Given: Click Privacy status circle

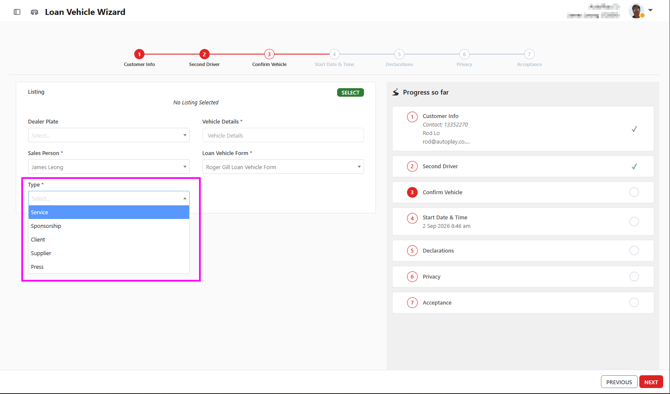Looking at the screenshot, I should (x=634, y=276).
